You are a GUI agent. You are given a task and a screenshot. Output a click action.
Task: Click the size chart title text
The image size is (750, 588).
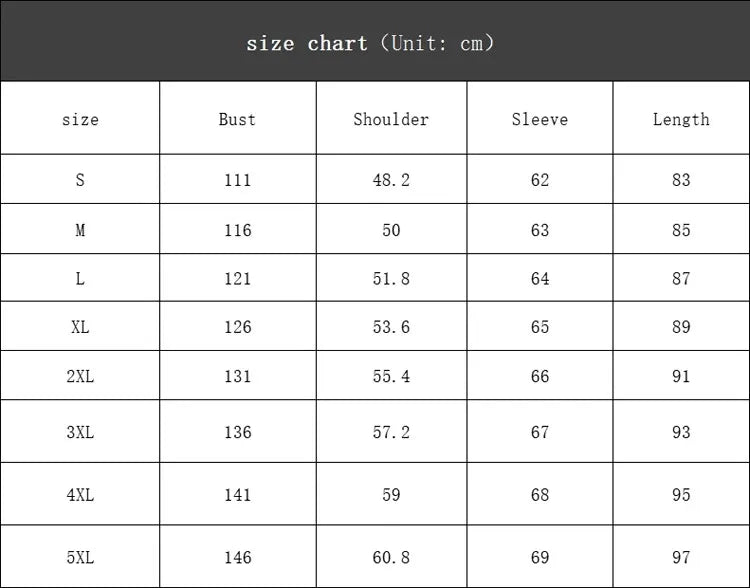tap(371, 44)
